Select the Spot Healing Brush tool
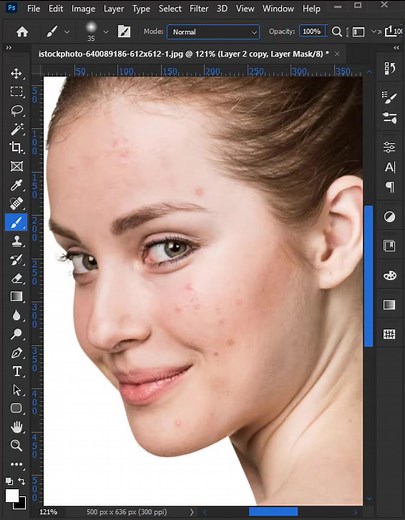The image size is (405, 520). coord(16,203)
